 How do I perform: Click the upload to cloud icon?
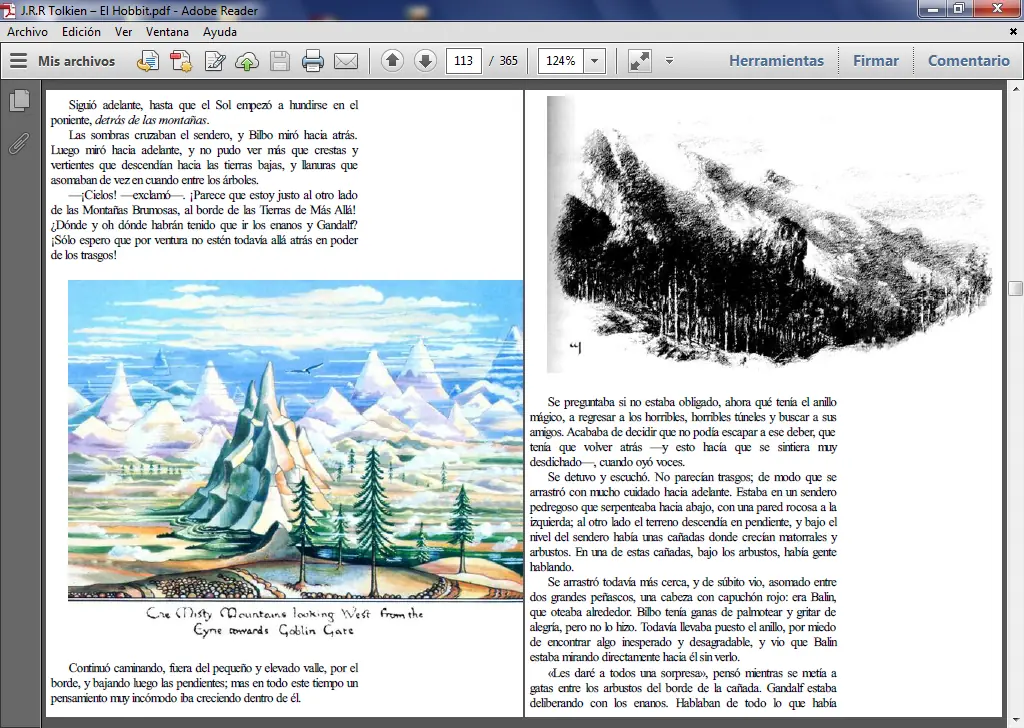pyautogui.click(x=247, y=61)
